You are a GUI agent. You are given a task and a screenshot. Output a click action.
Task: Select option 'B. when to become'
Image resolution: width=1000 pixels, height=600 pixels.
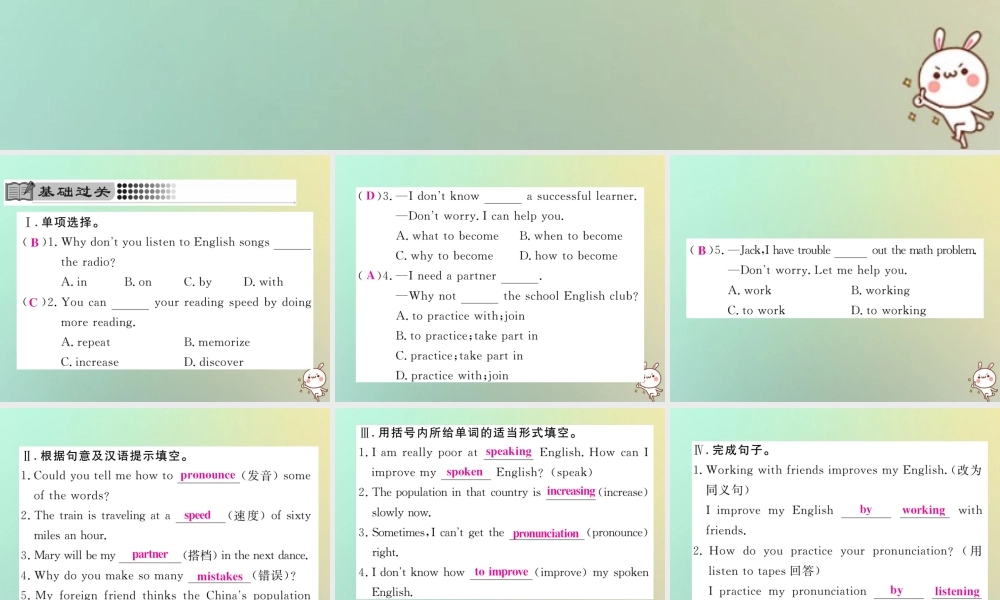click(571, 236)
